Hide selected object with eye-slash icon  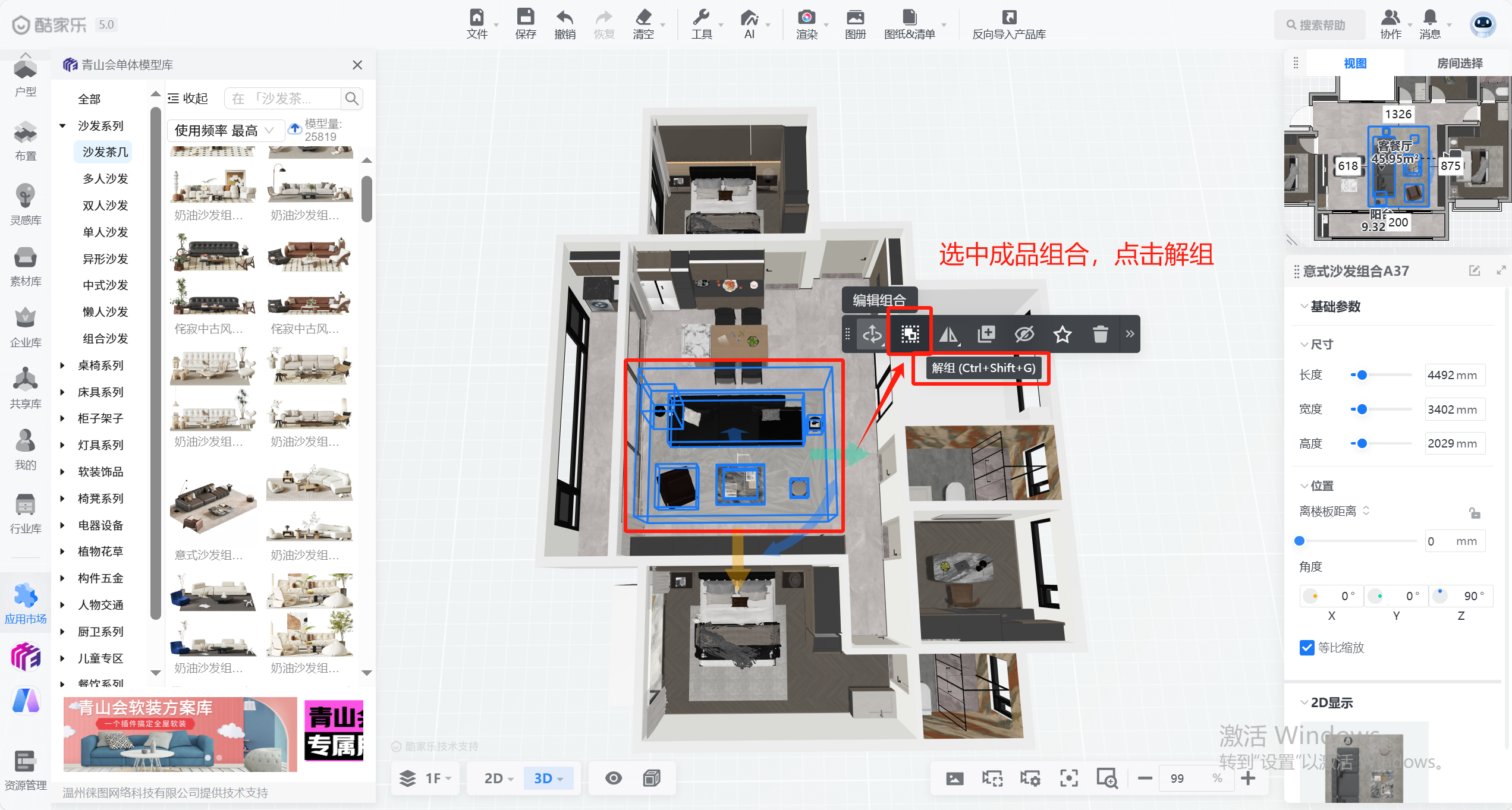1024,335
